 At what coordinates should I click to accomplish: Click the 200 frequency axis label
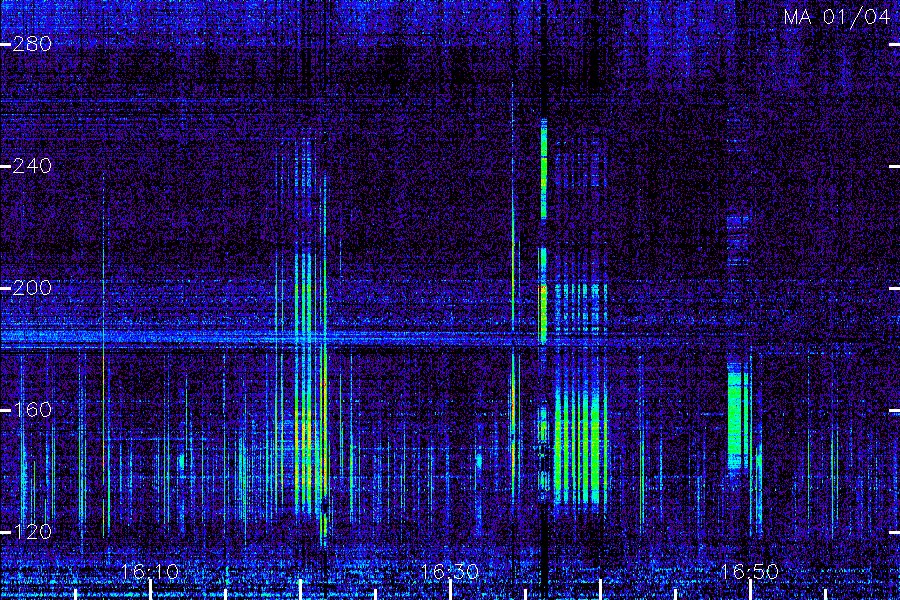[x=32, y=288]
